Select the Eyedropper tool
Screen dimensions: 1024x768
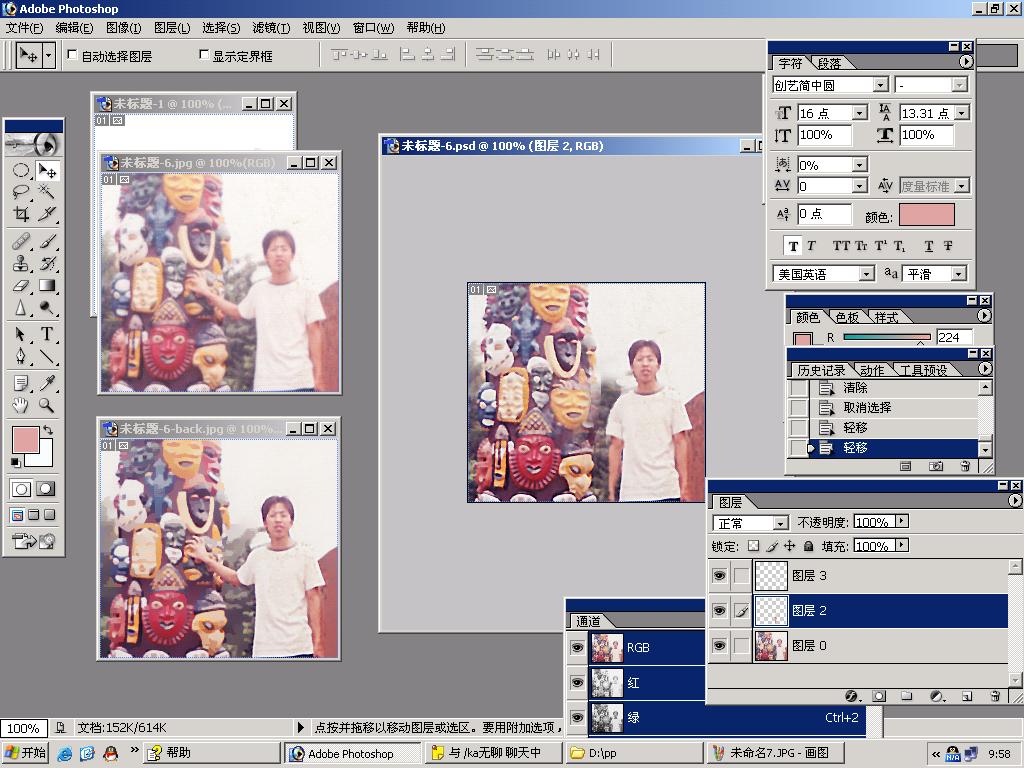coord(46,384)
